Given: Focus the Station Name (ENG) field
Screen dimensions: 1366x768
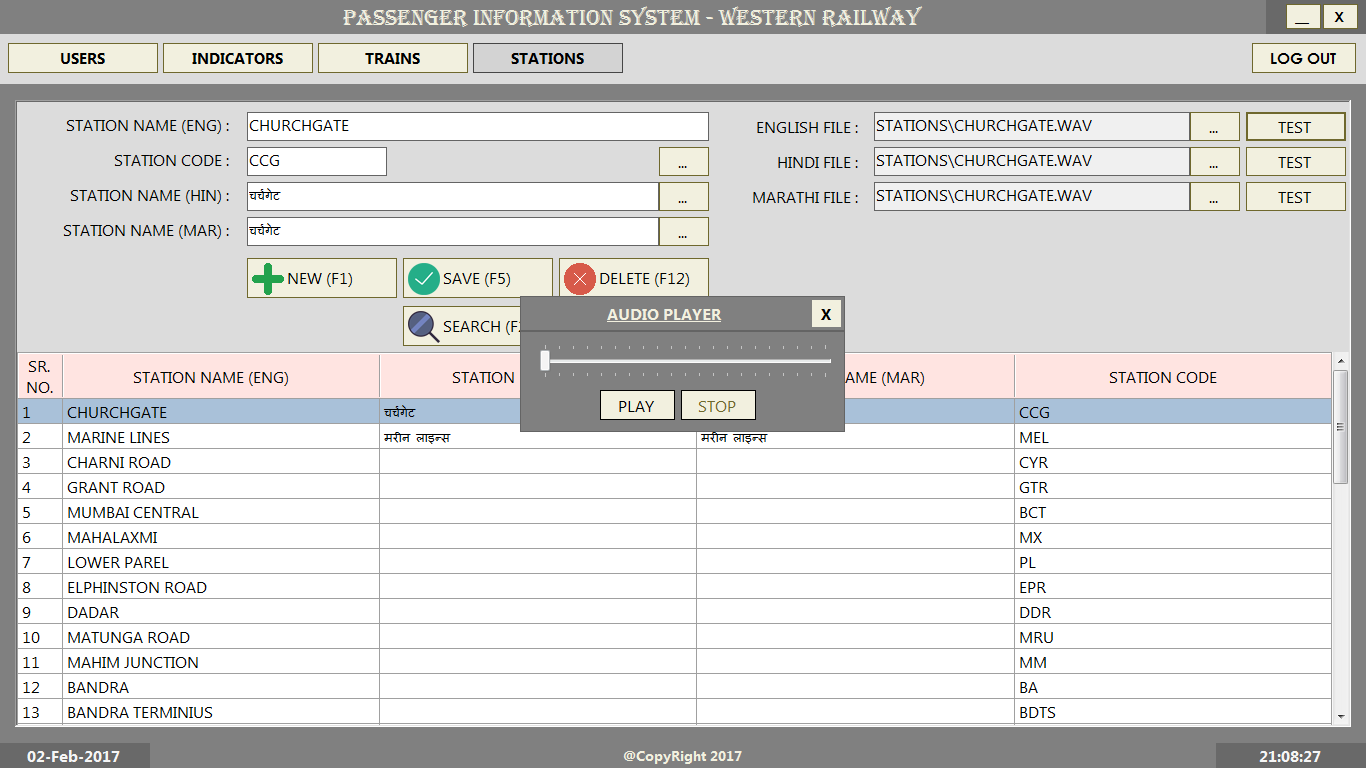Looking at the screenshot, I should pos(477,126).
